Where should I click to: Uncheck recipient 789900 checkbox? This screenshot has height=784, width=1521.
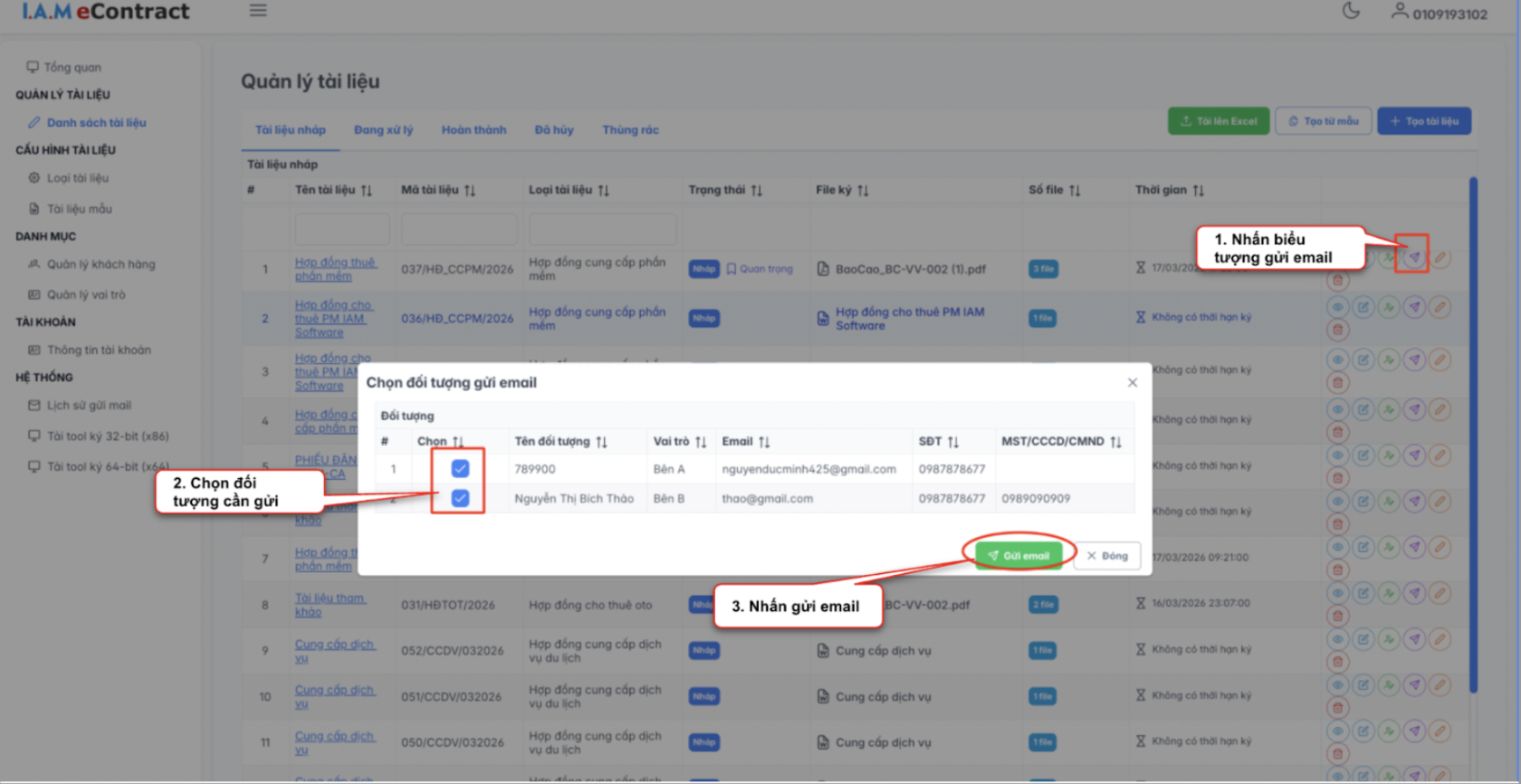[460, 469]
